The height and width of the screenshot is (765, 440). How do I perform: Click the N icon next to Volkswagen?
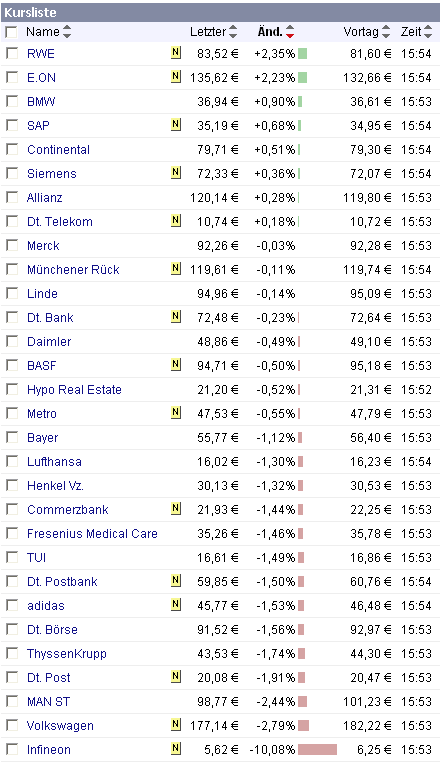pyautogui.click(x=176, y=725)
